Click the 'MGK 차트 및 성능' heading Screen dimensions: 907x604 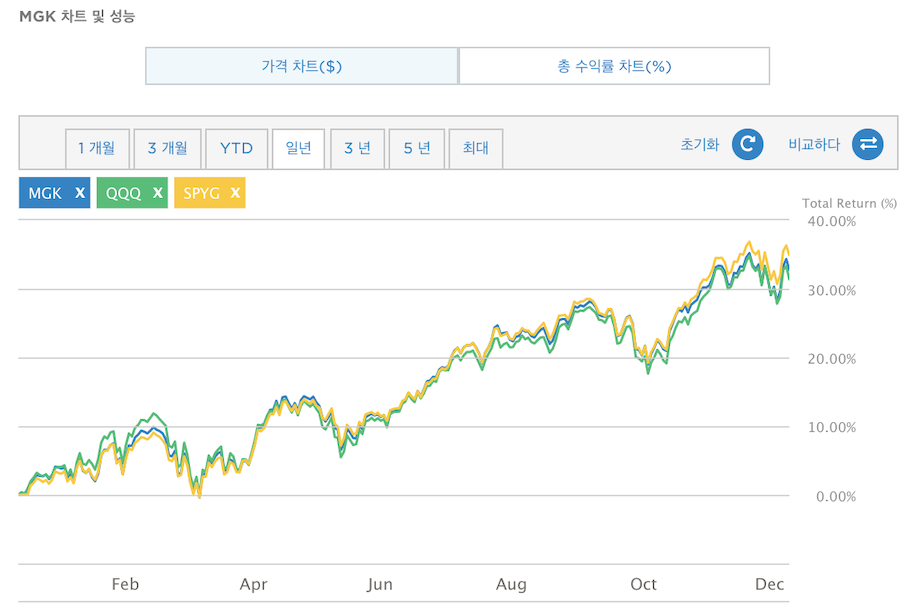click(77, 16)
